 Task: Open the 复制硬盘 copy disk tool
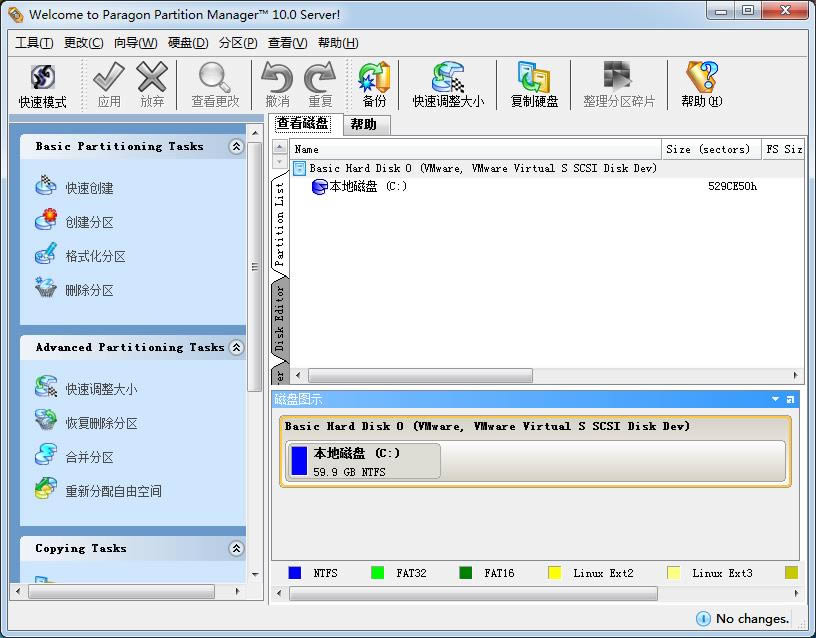534,85
